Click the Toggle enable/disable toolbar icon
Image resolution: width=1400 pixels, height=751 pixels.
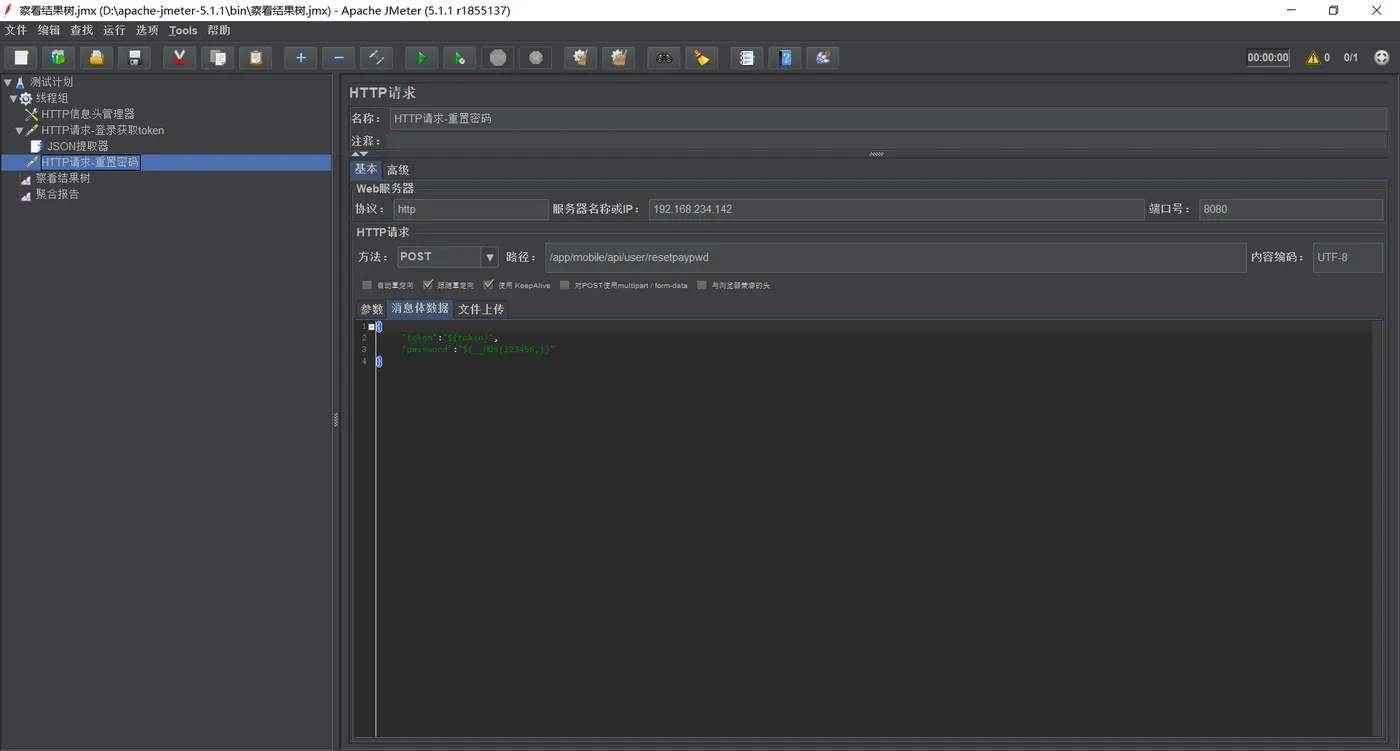click(376, 58)
